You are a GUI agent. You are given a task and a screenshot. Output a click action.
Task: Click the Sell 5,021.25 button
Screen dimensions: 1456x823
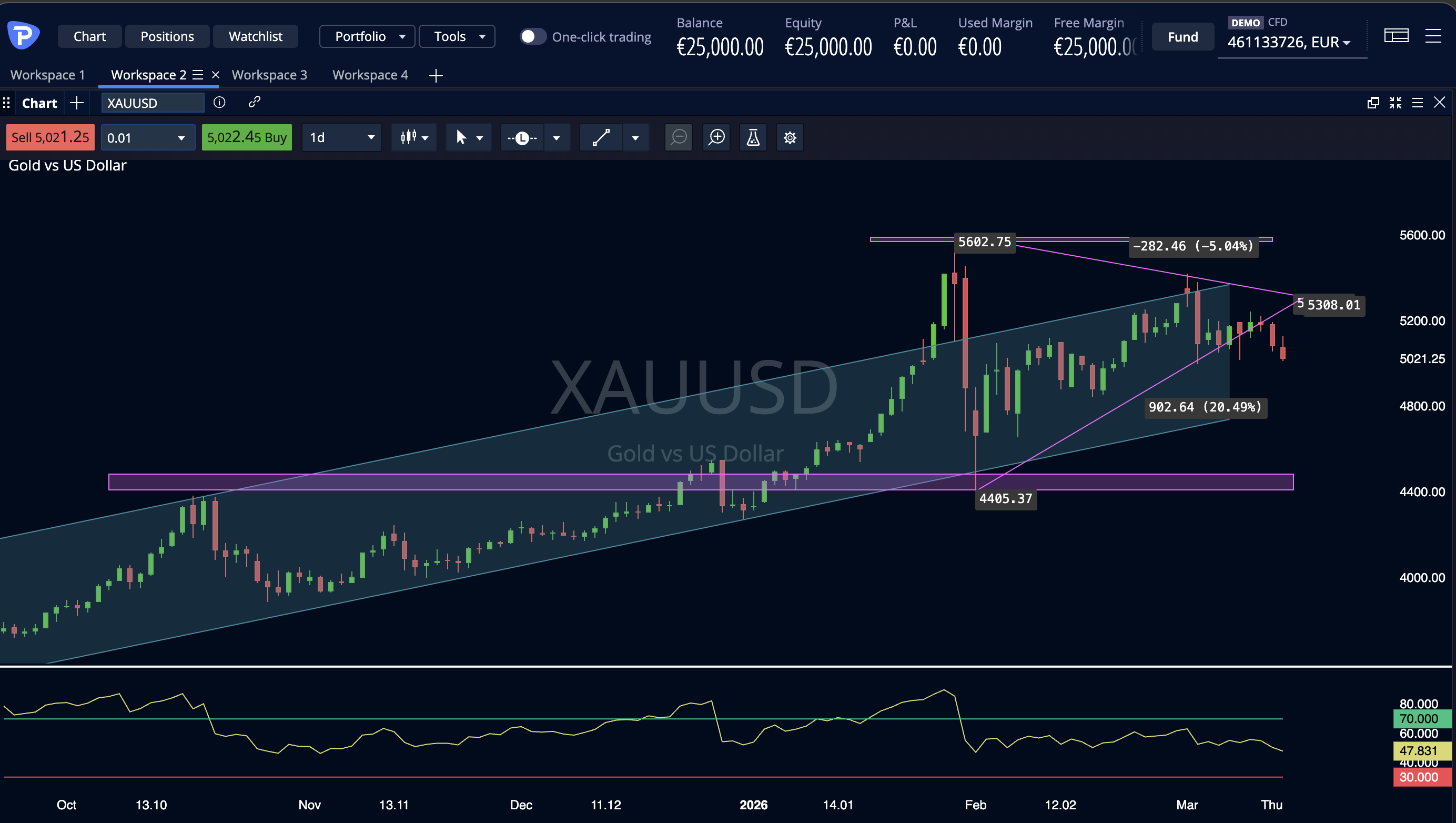(50, 137)
